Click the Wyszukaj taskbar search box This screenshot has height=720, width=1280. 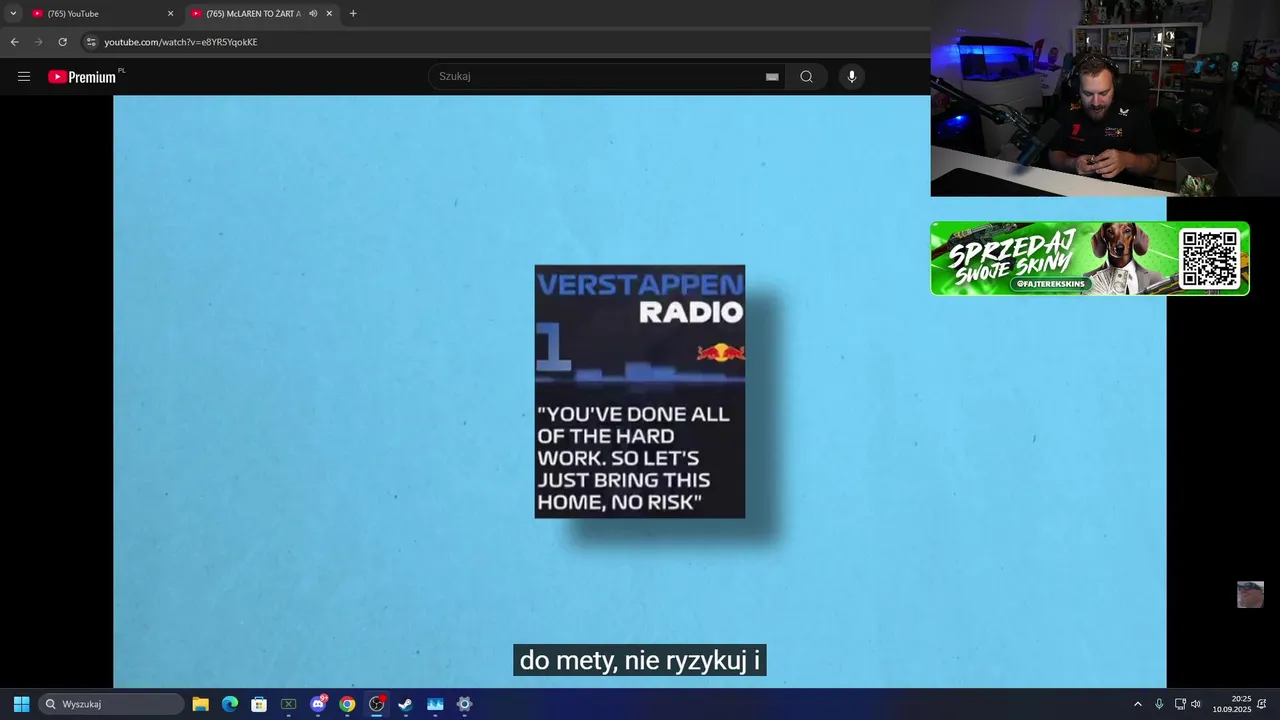point(111,704)
